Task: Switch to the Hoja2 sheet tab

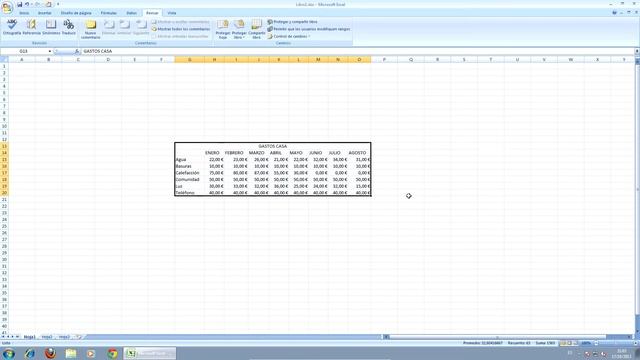Action: tap(47, 337)
